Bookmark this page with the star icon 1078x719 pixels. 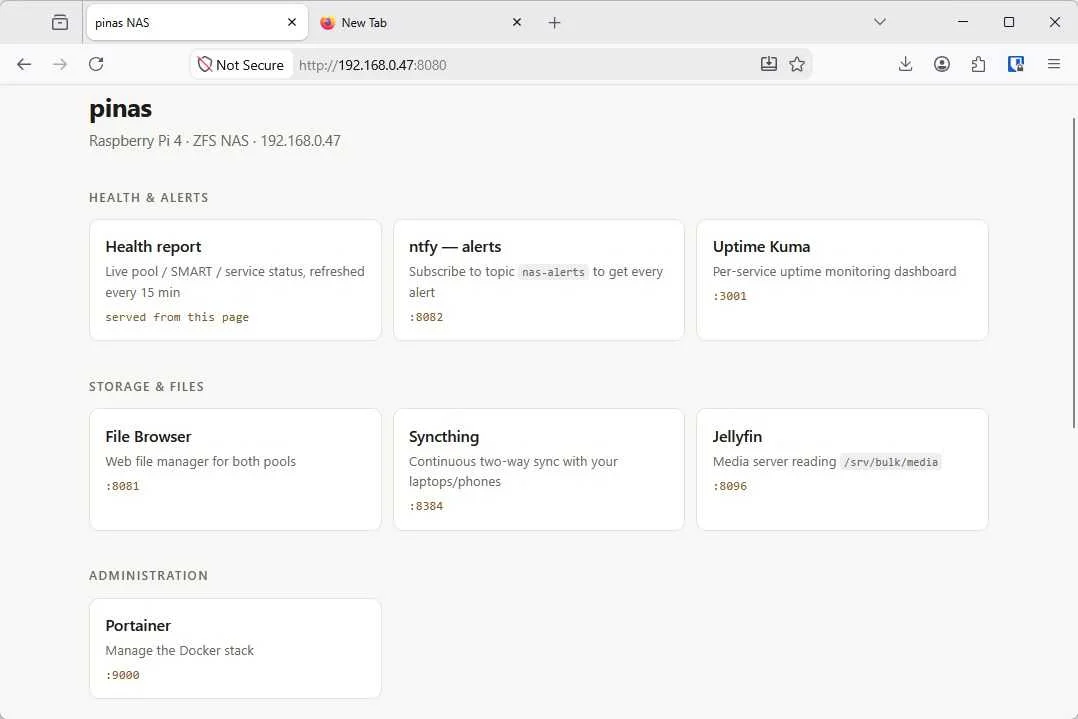(x=797, y=64)
